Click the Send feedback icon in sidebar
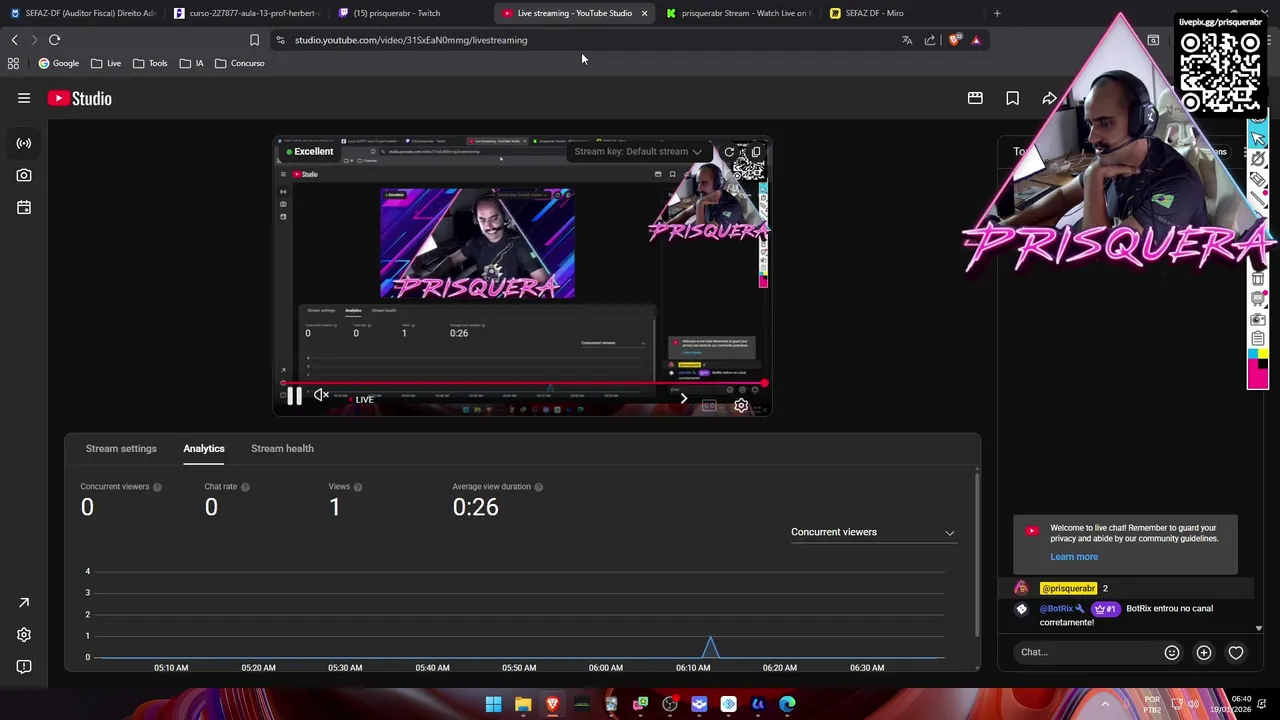This screenshot has width=1280, height=720. point(24,667)
